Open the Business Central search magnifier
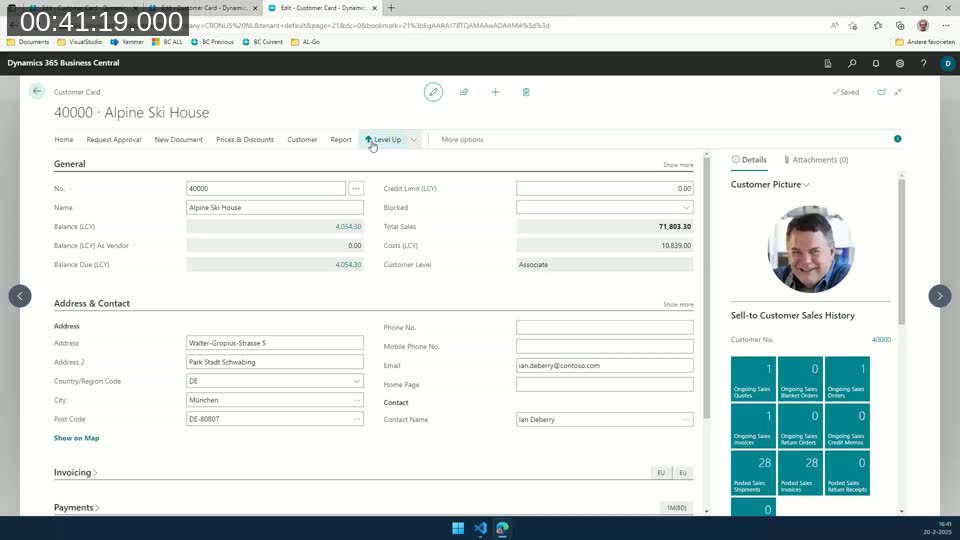960x540 pixels. pos(852,63)
